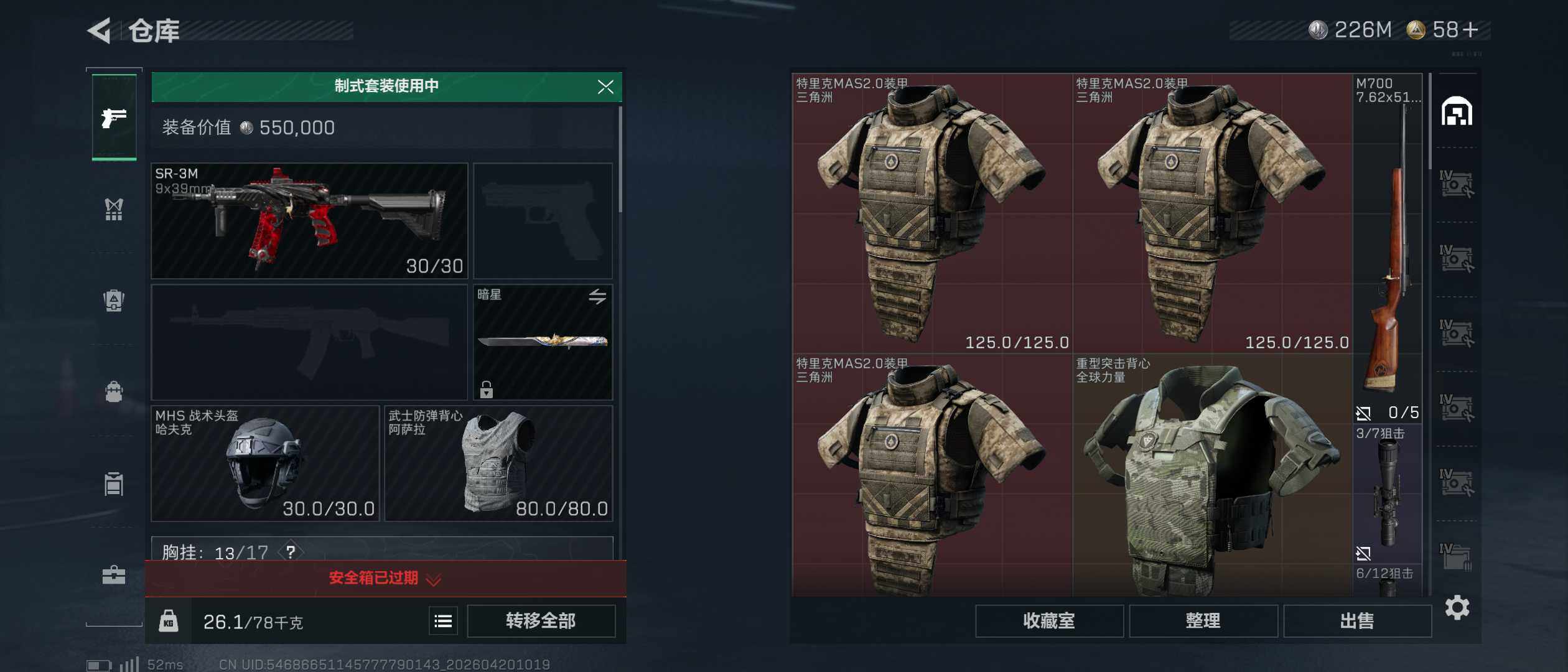Go back using the warehouse back arrow
The image size is (1568, 672).
[100, 30]
